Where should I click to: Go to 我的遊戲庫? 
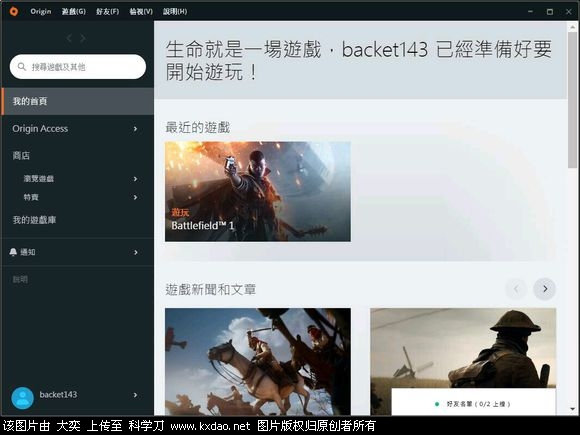point(34,220)
